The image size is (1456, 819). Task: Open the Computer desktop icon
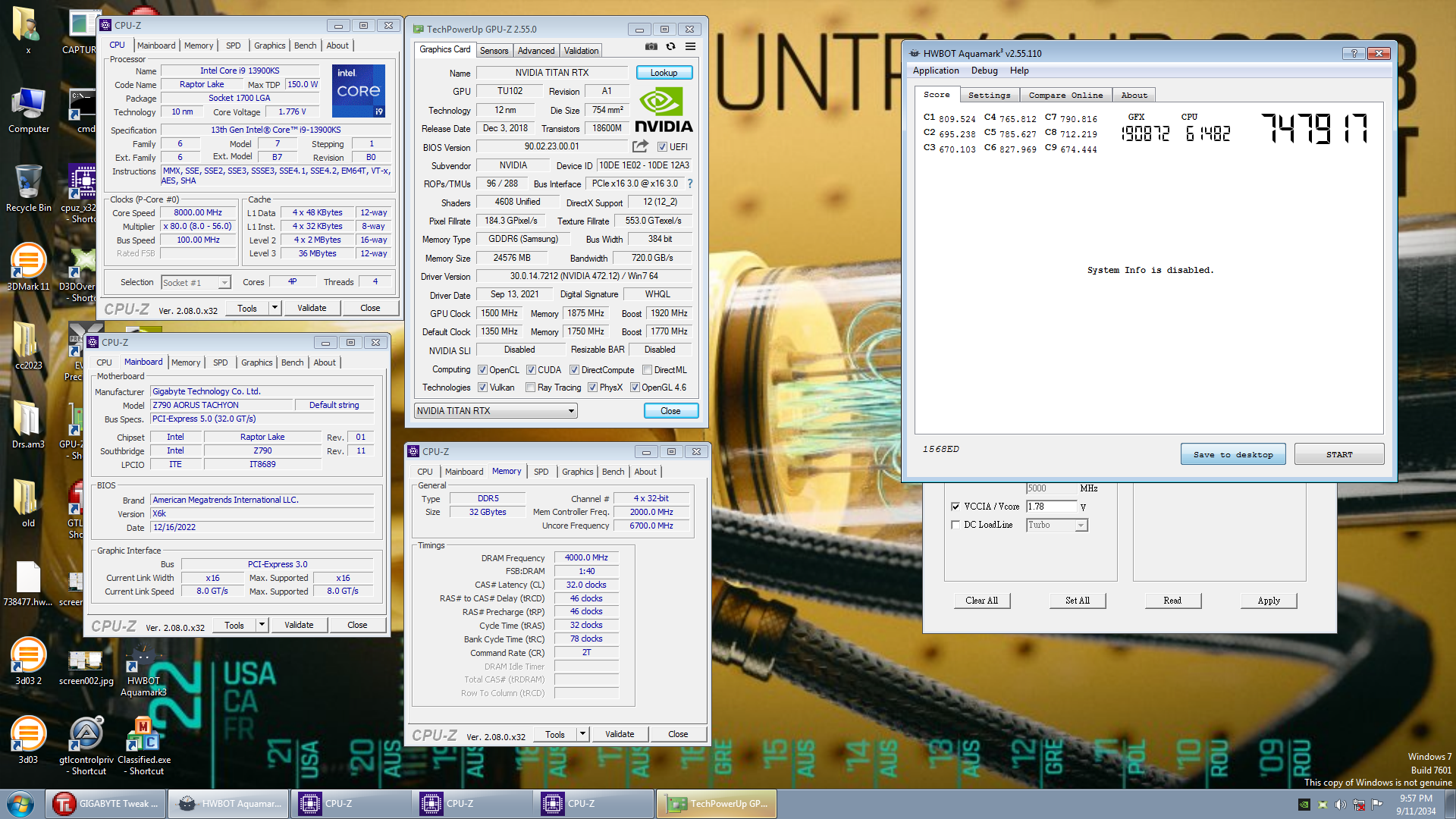29,111
